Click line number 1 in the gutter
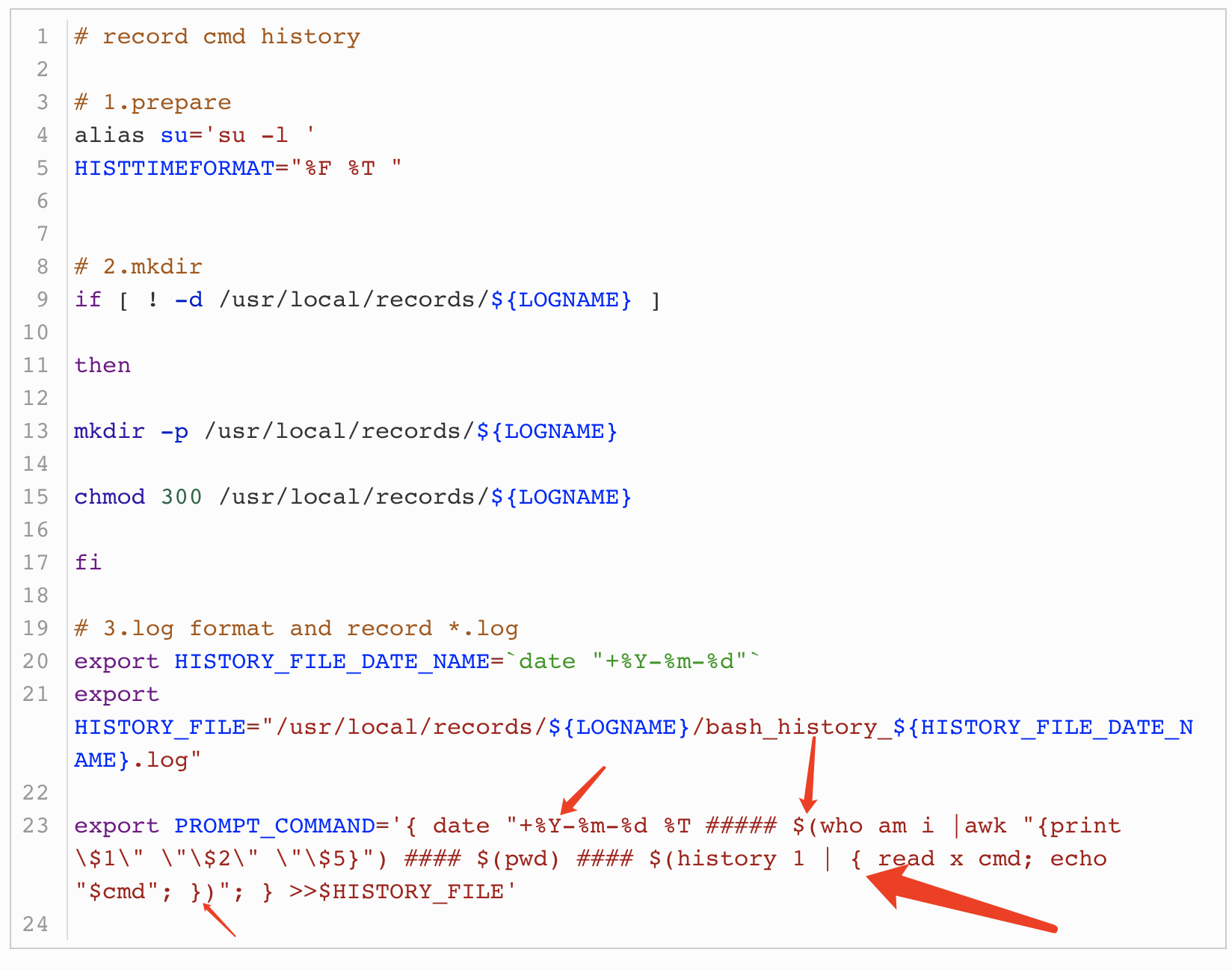1232x970 pixels. tap(43, 37)
